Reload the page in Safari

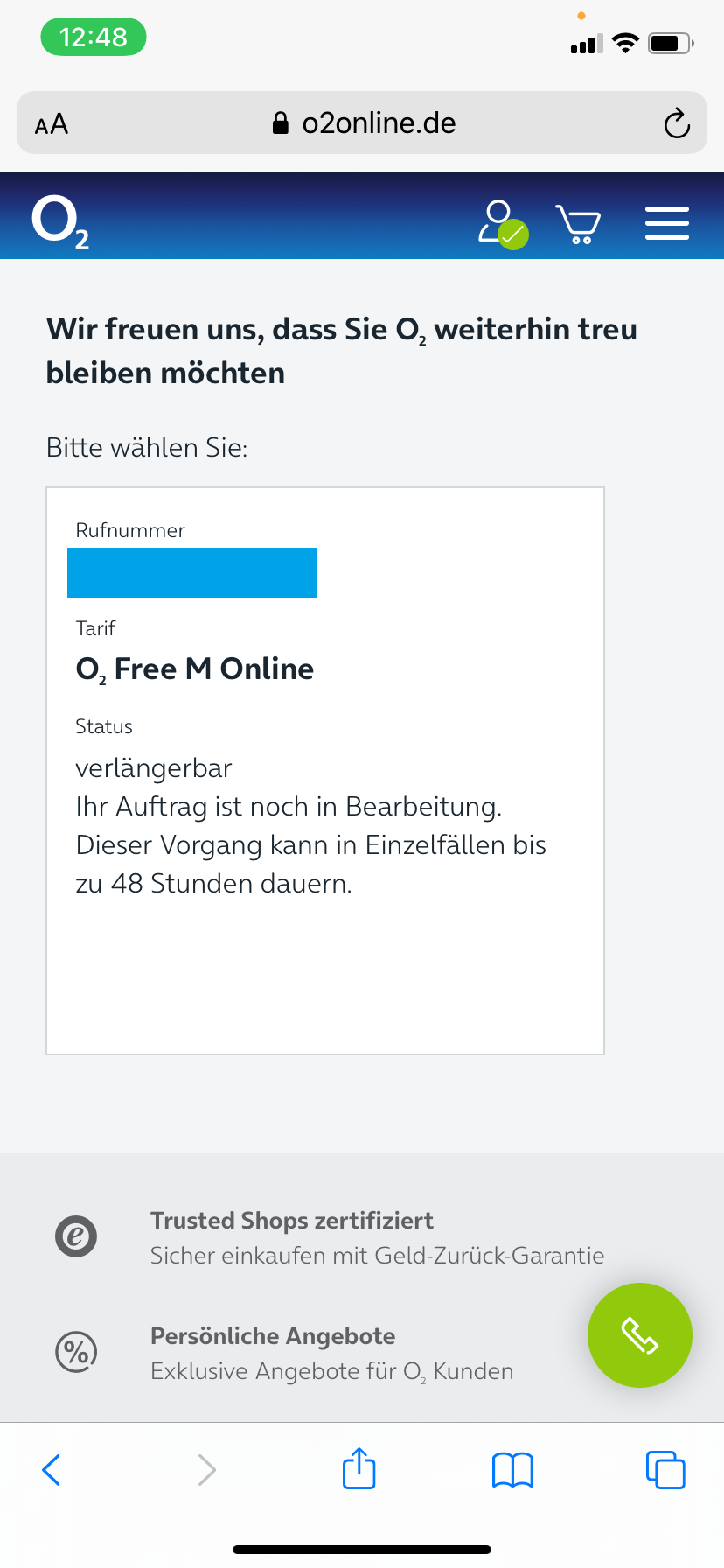coord(677,123)
